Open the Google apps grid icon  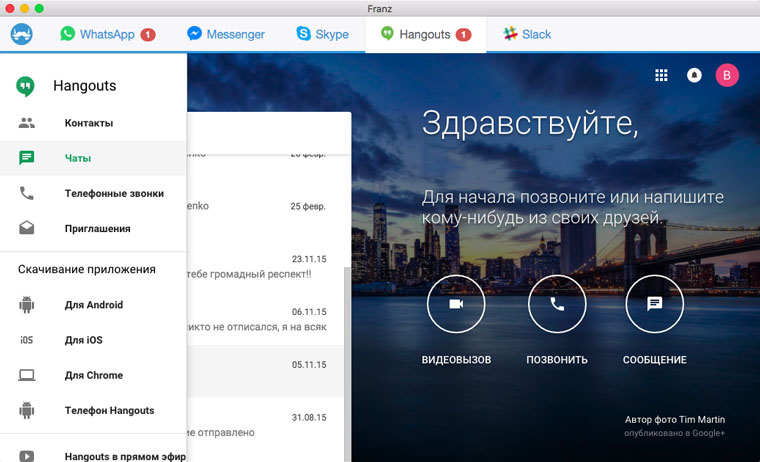[x=661, y=75]
